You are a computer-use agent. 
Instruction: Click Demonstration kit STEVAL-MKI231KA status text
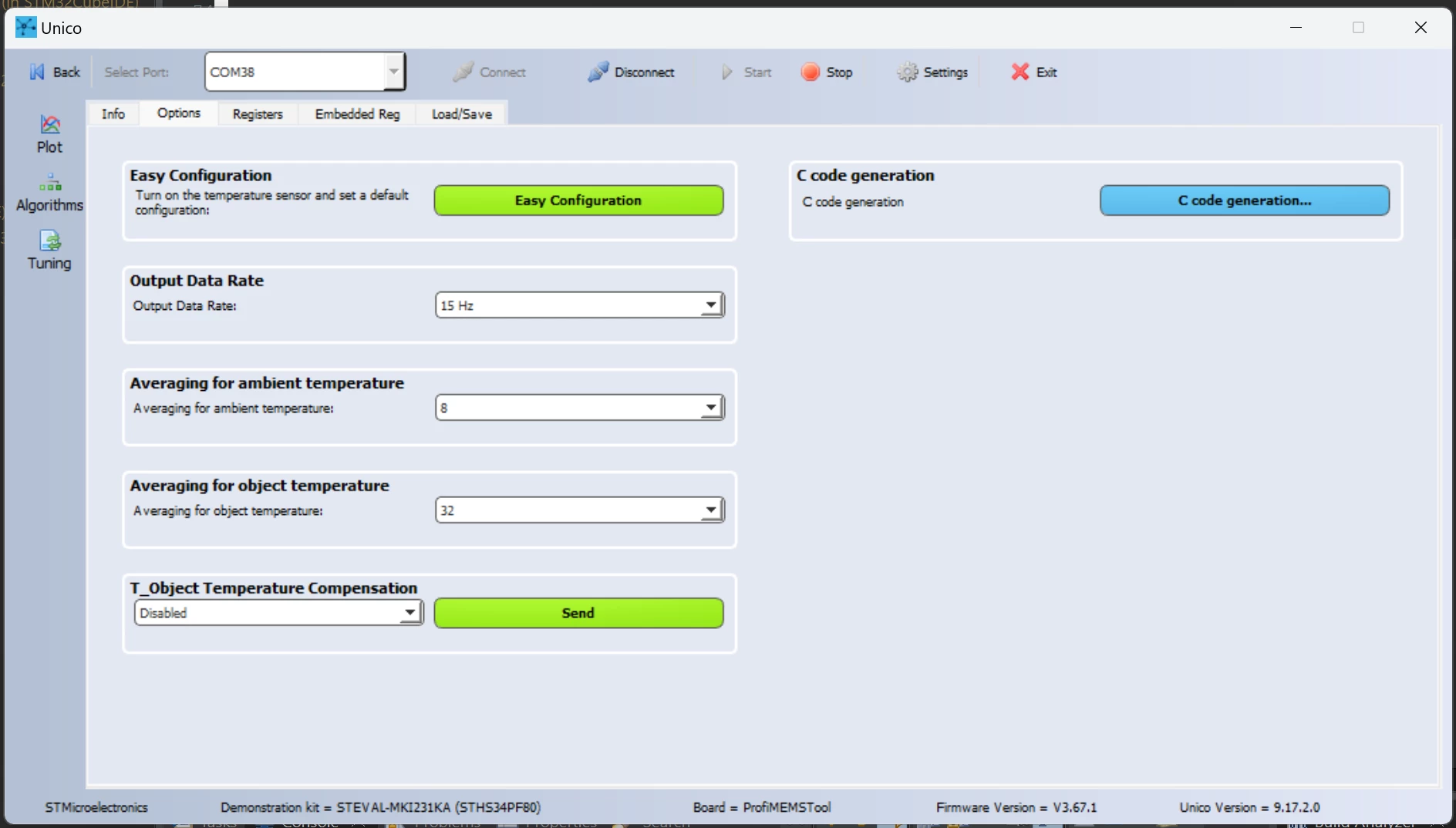tap(380, 807)
